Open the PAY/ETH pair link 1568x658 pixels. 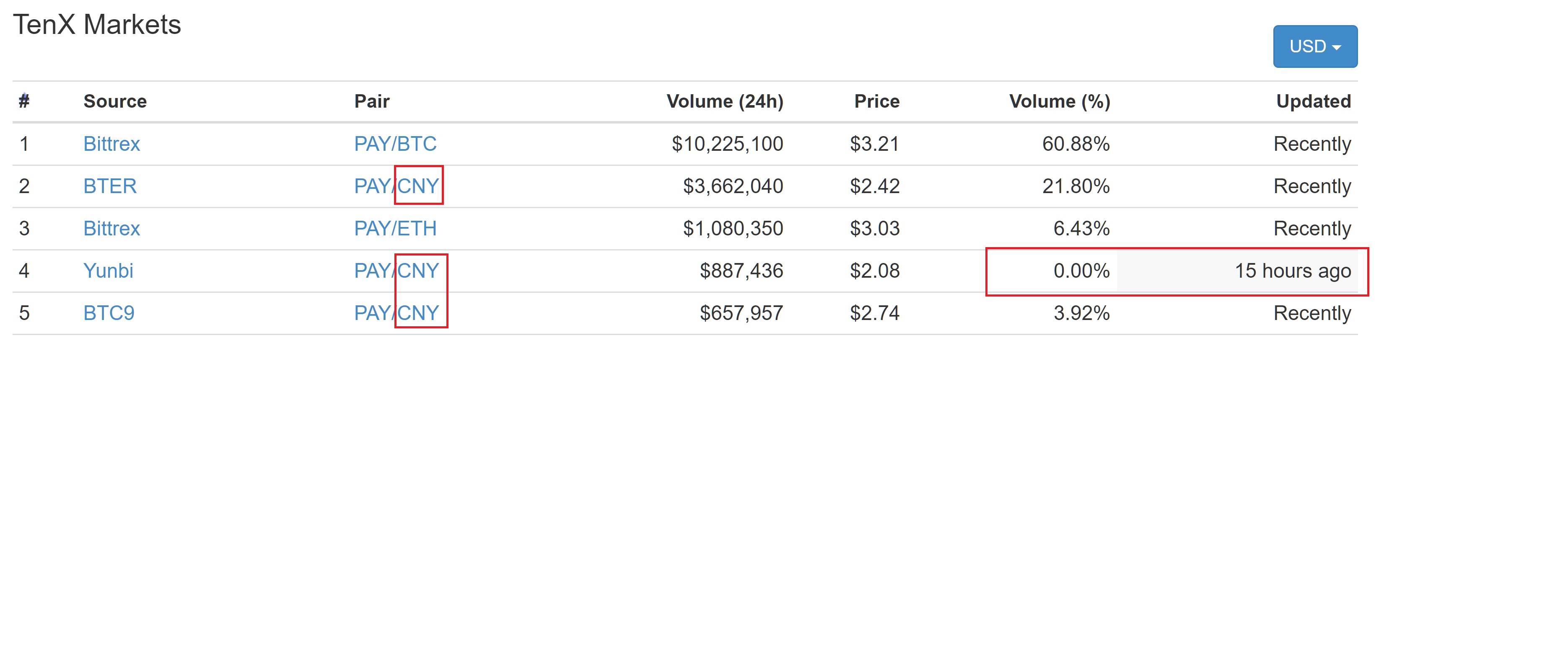click(395, 229)
